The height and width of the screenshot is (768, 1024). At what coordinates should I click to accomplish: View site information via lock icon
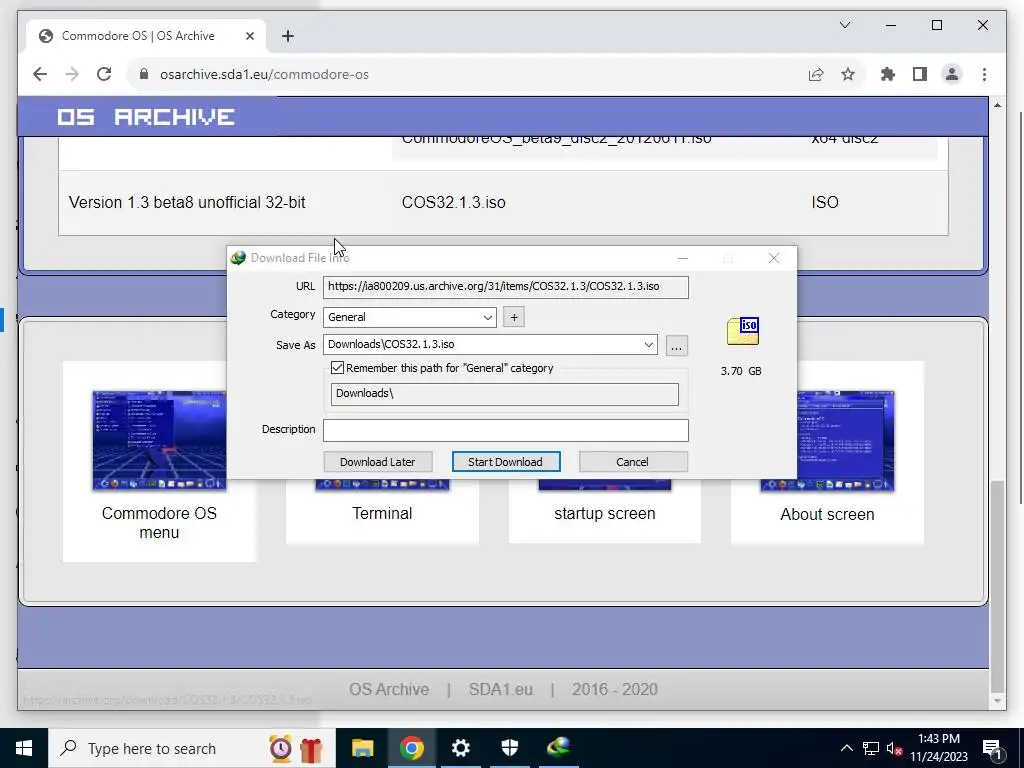[x=144, y=74]
